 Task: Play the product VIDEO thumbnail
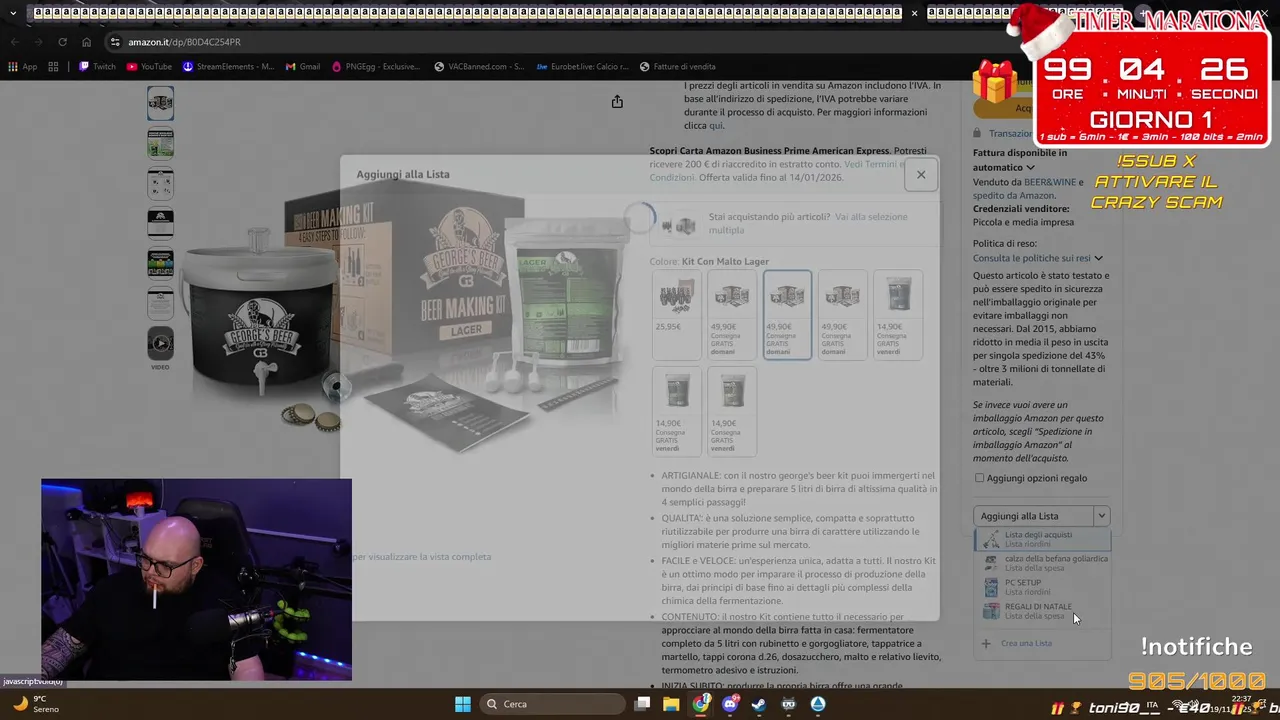[x=160, y=344]
